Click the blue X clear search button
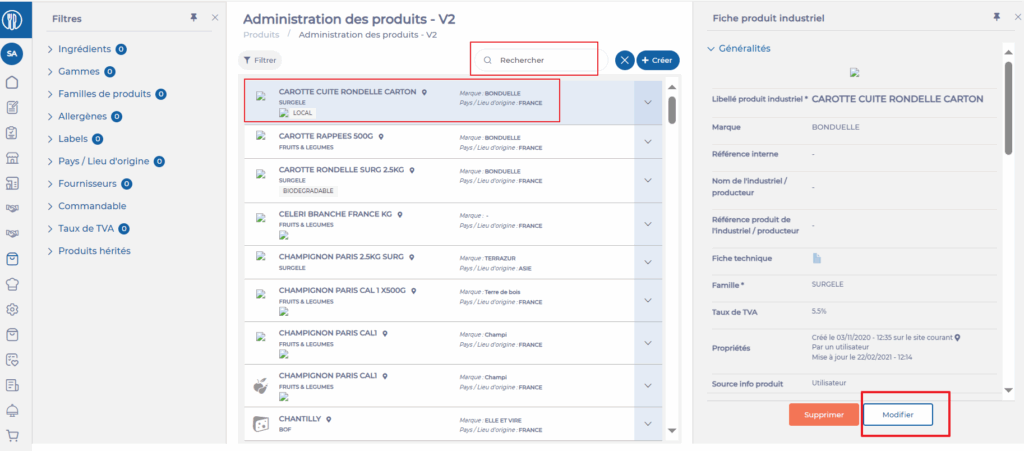1024x451 pixels. click(x=624, y=60)
